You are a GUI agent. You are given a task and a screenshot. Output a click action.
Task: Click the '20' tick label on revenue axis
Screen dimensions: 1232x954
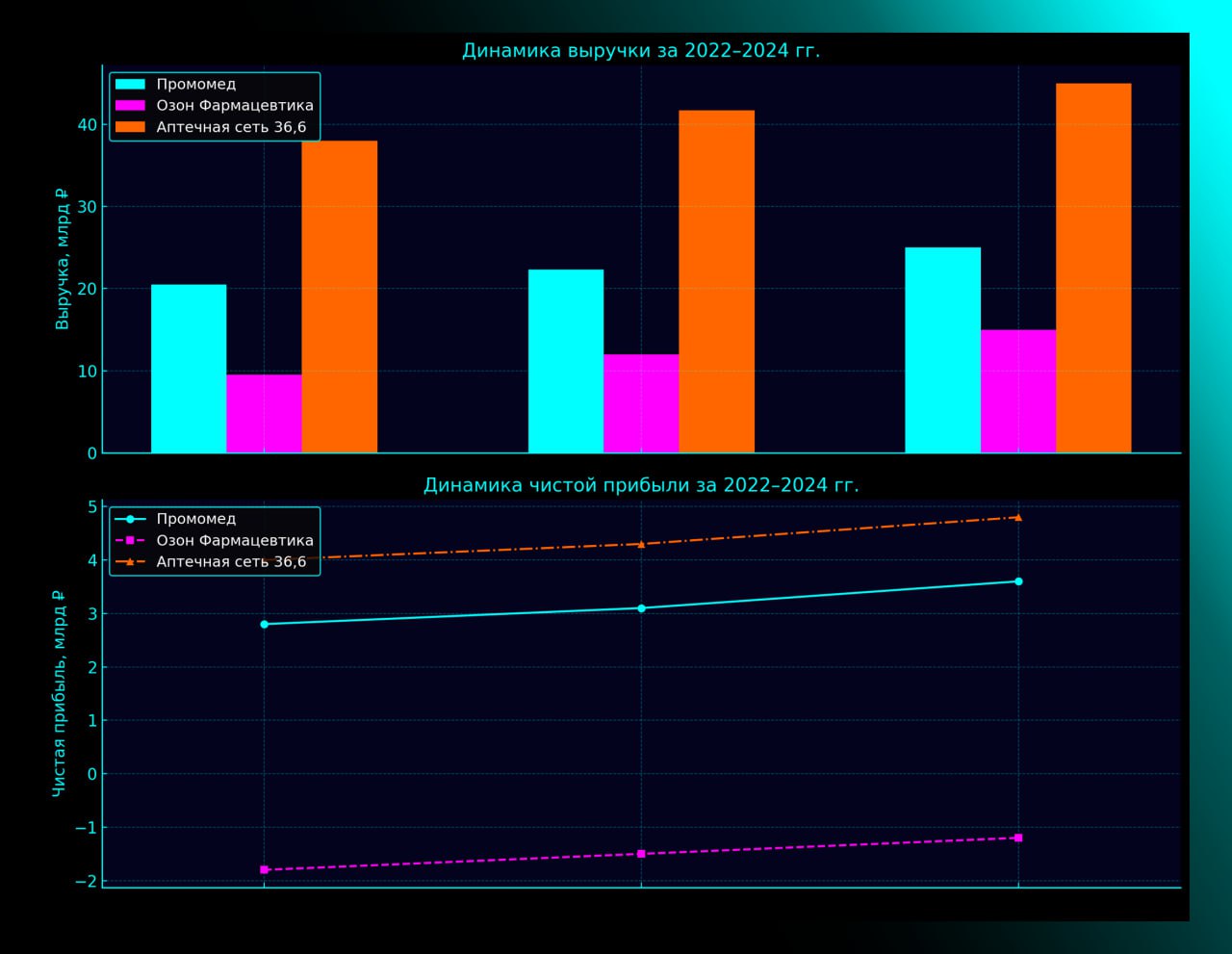coord(88,289)
